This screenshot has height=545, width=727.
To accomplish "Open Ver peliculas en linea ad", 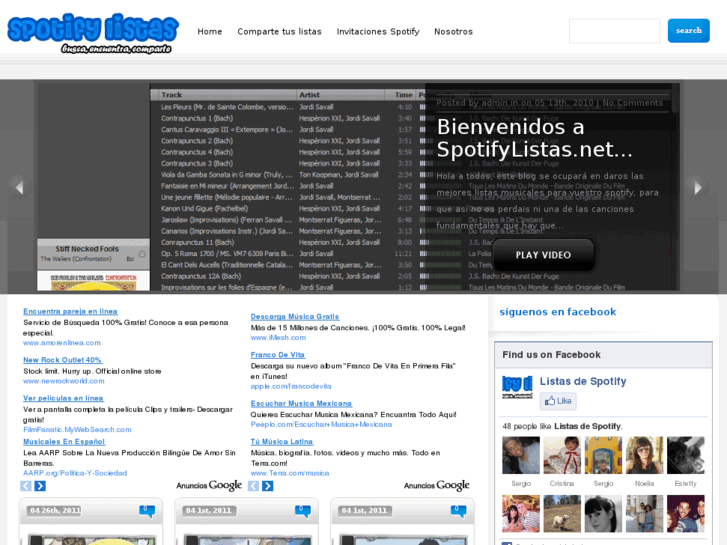I will (64, 398).
